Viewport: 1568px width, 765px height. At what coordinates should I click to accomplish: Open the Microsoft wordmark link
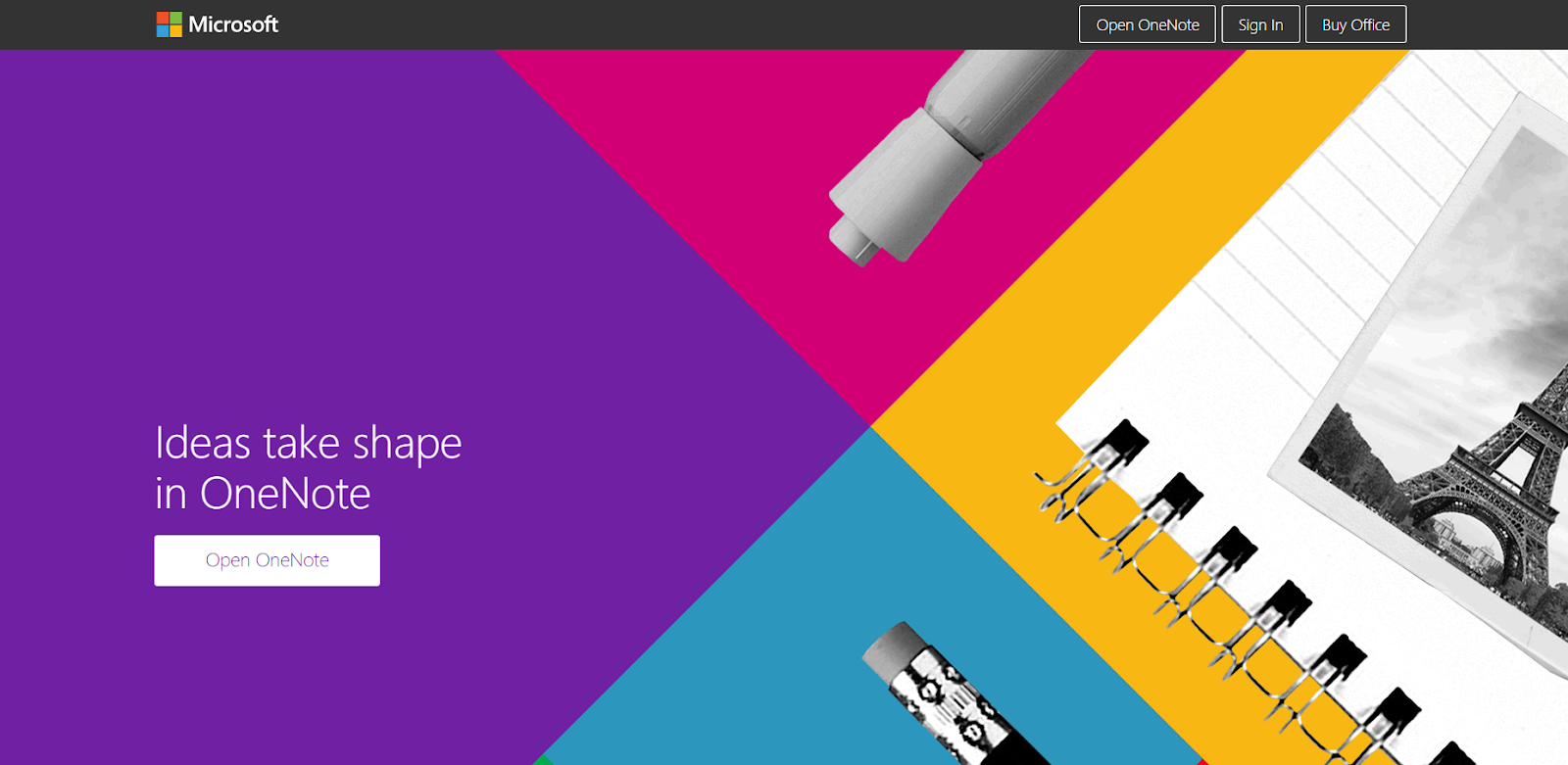click(233, 24)
